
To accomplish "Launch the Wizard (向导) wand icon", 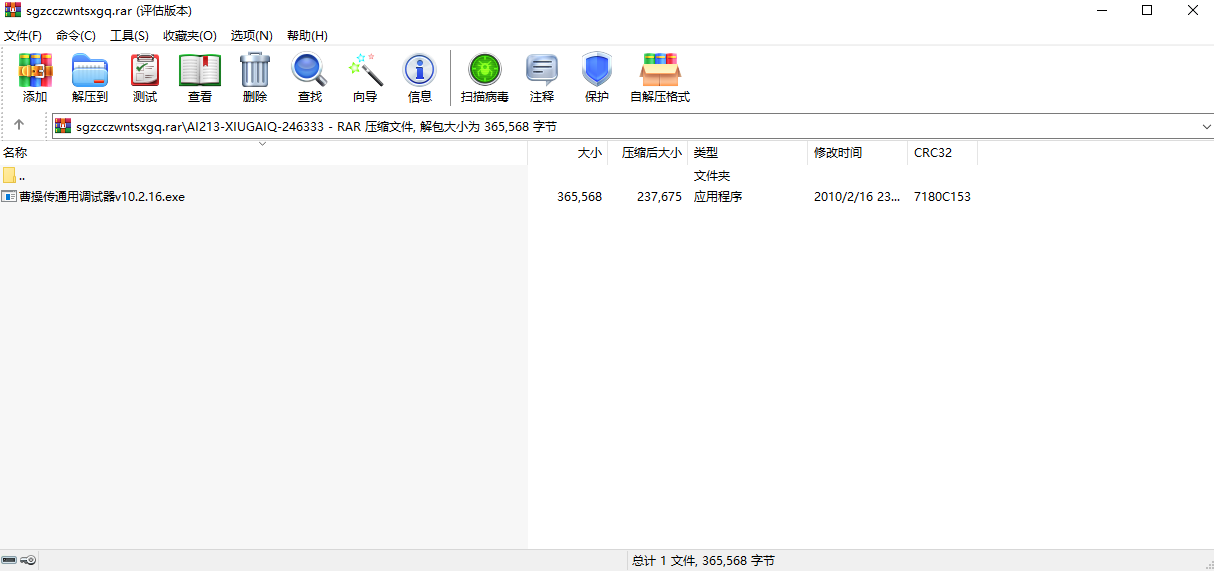I will [365, 77].
